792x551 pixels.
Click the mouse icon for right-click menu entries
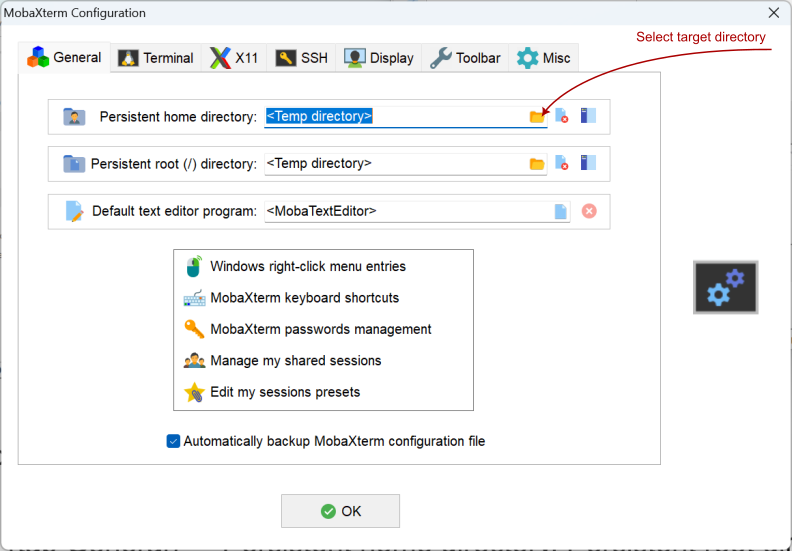(x=194, y=266)
